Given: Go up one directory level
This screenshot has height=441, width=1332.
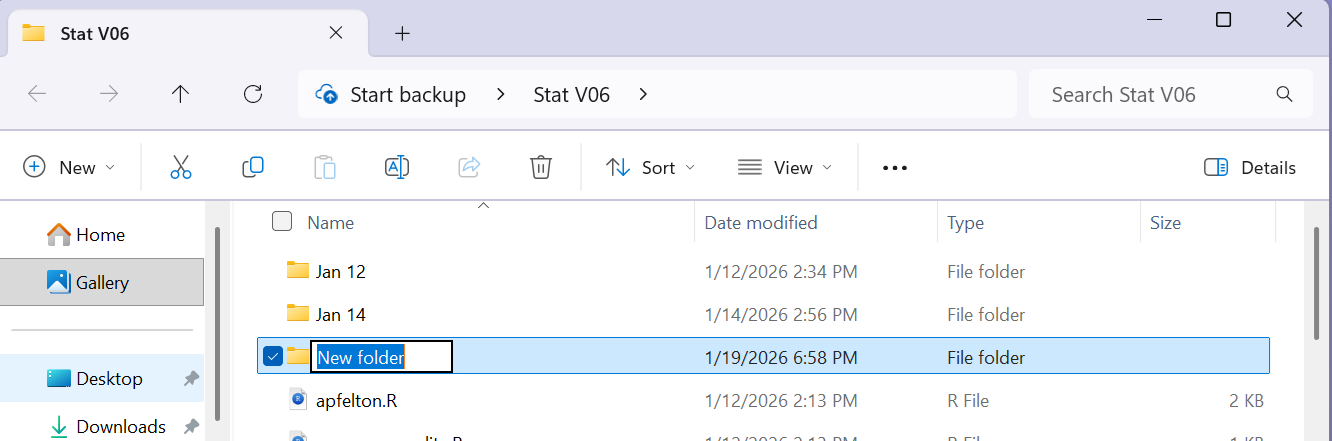Looking at the screenshot, I should pos(180,94).
